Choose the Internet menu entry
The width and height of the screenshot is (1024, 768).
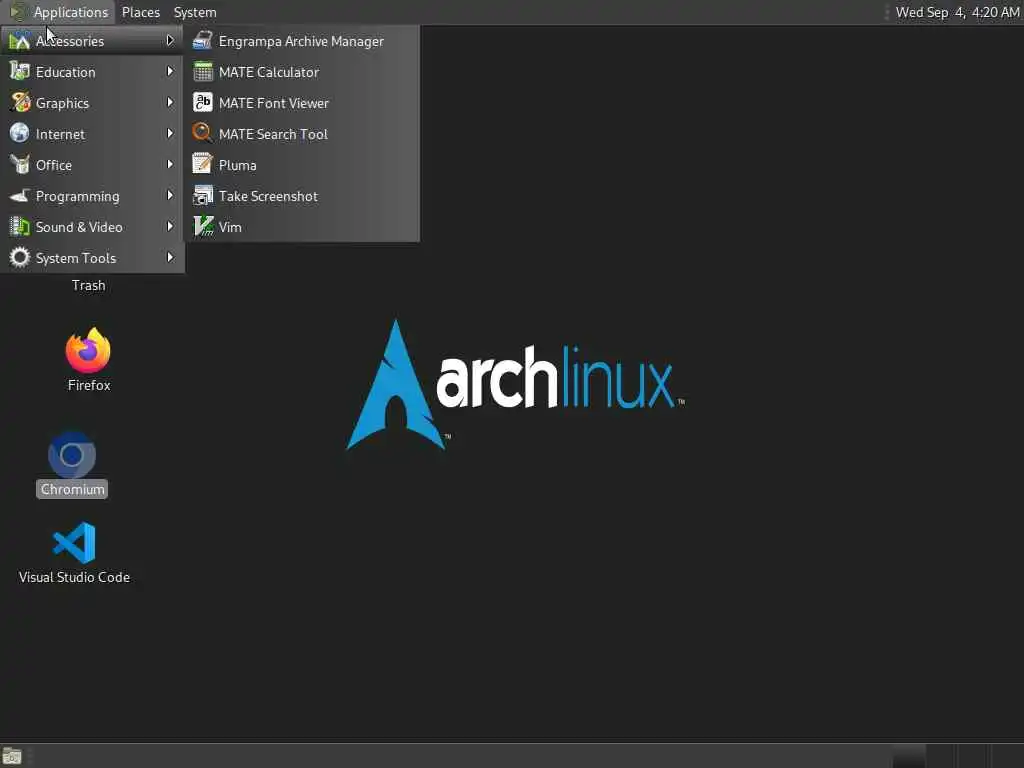pos(92,134)
